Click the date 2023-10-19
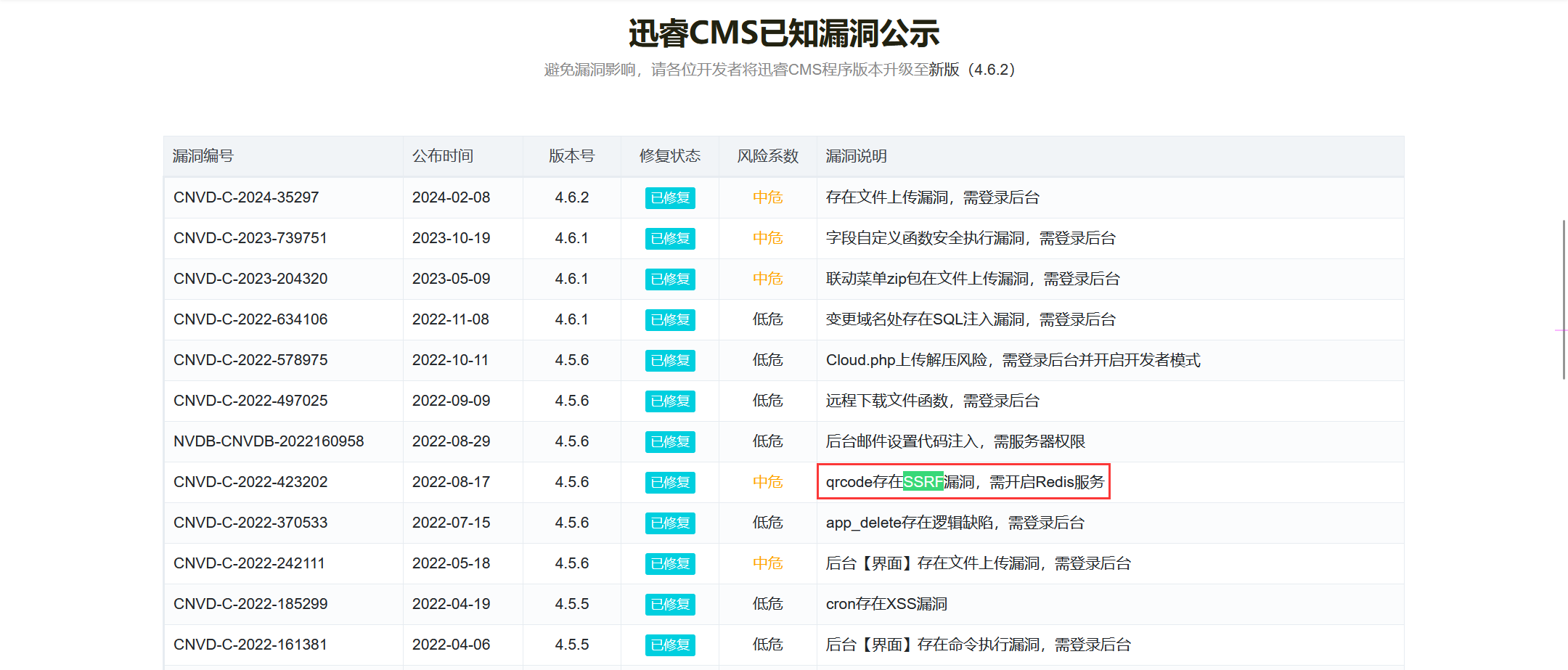Screen dimensions: 1568x670 pyautogui.click(x=452, y=238)
